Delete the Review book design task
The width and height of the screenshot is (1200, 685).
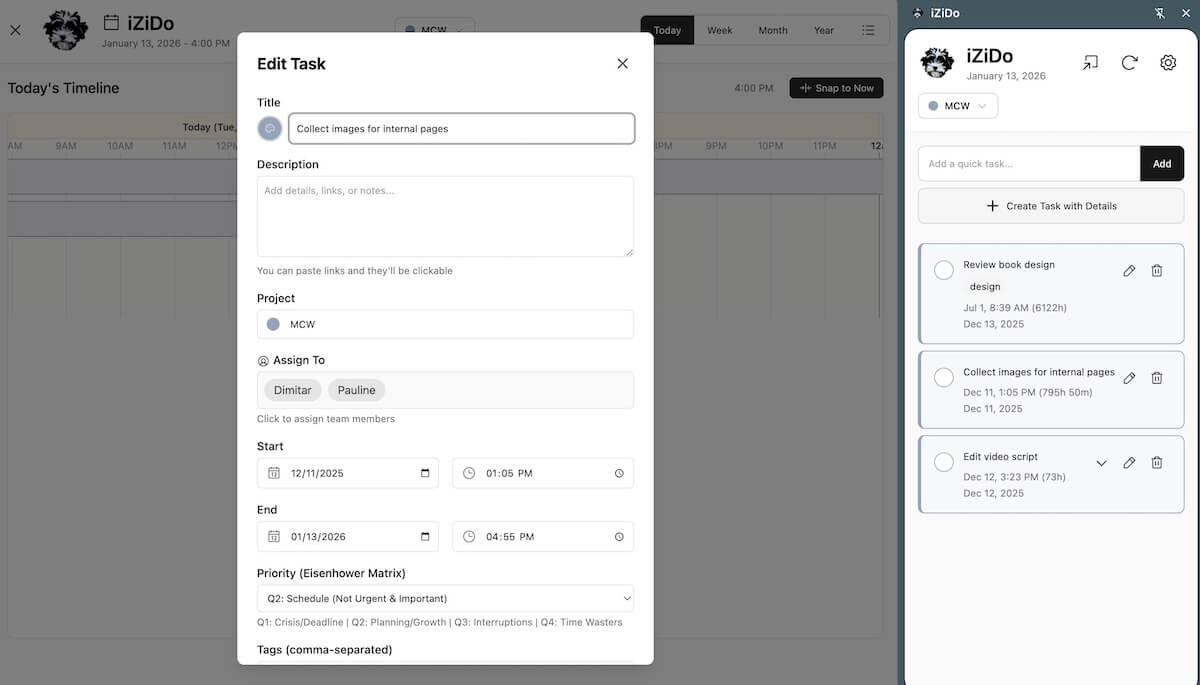[1157, 270]
